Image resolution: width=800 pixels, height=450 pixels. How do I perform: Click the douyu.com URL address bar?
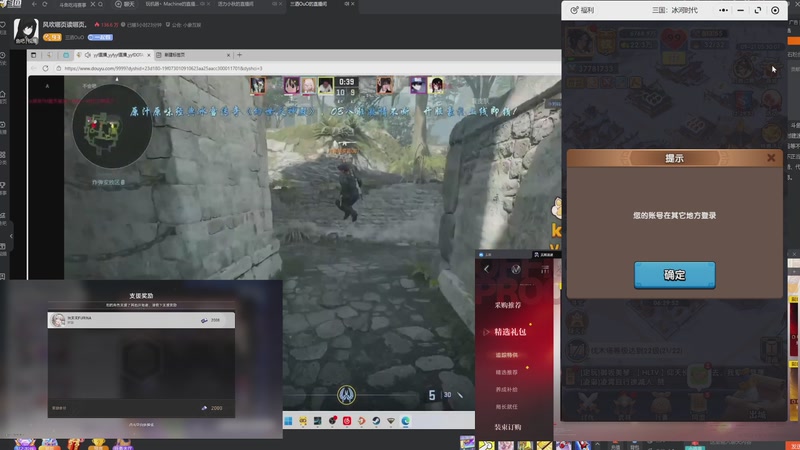click(163, 68)
